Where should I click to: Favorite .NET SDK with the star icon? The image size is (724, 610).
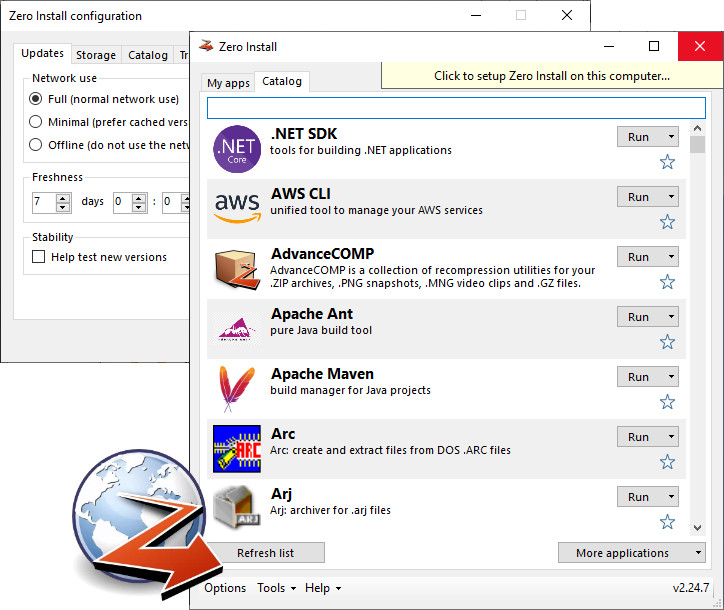(667, 162)
